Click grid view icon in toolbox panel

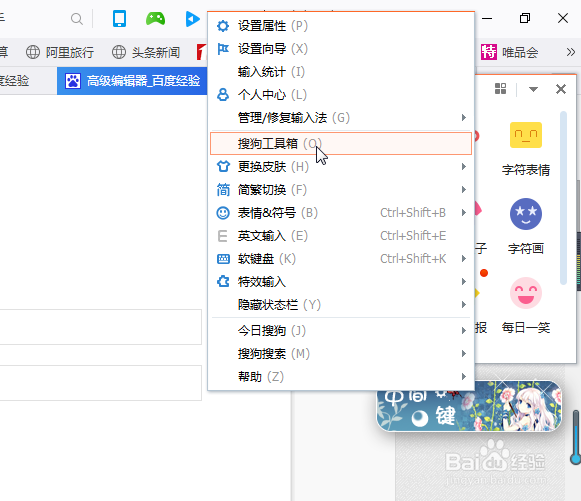[x=500, y=89]
